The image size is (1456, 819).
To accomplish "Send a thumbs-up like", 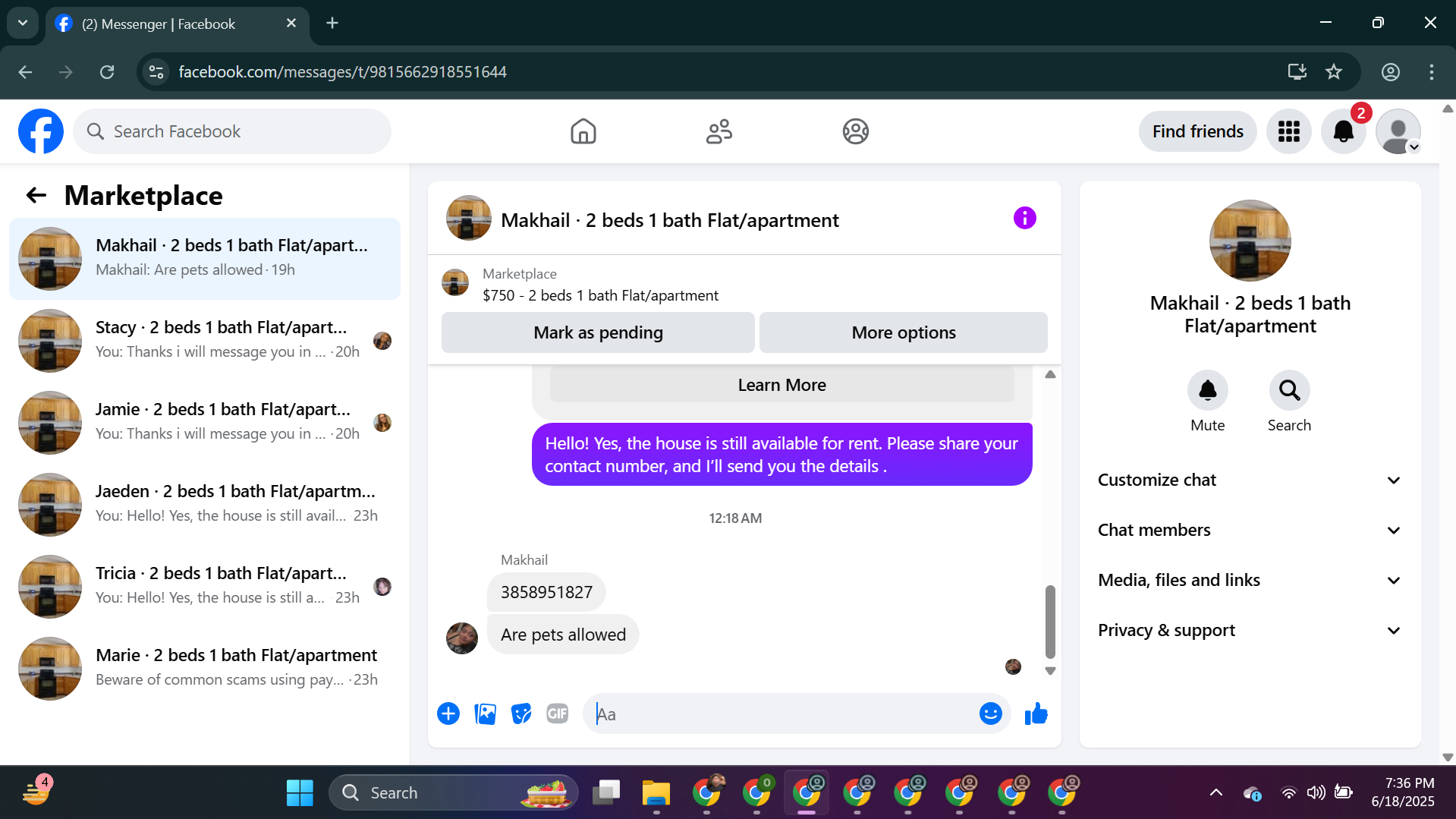I will pos(1036,713).
